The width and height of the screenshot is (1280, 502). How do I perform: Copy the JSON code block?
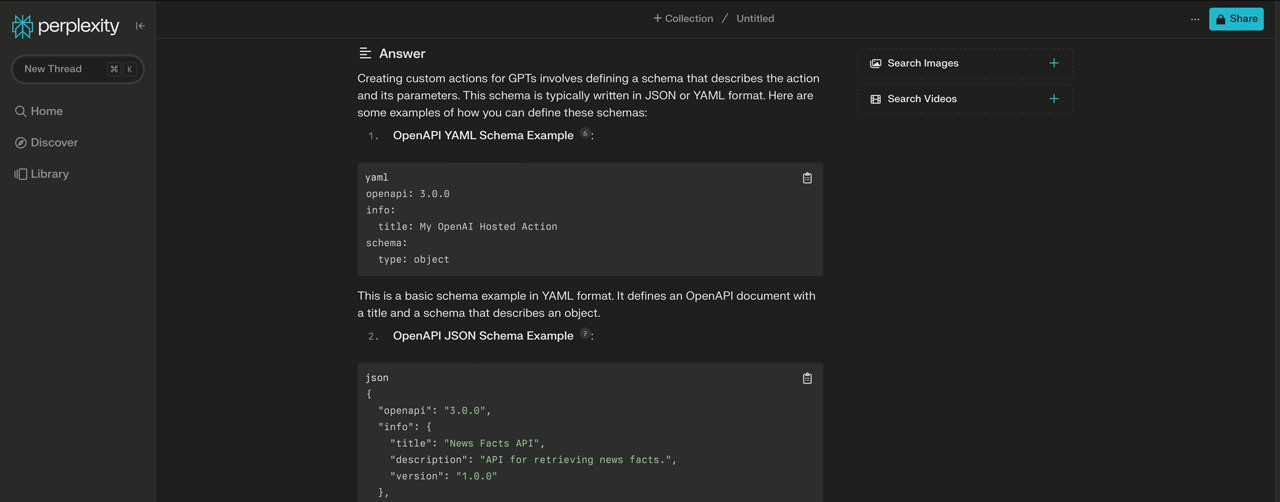(x=807, y=378)
